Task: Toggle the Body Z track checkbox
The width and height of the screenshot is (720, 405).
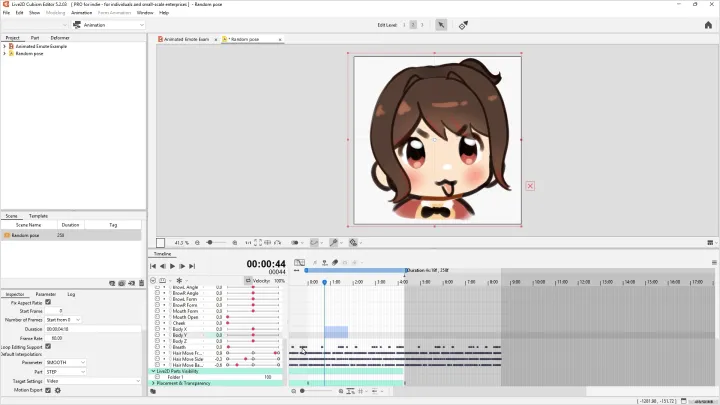Action: (x=158, y=341)
